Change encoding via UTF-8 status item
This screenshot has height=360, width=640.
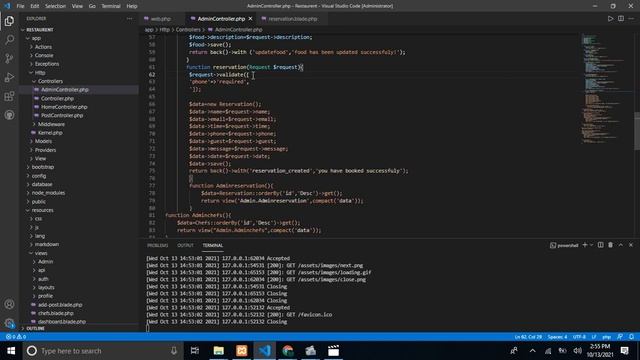pyautogui.click(x=579, y=337)
